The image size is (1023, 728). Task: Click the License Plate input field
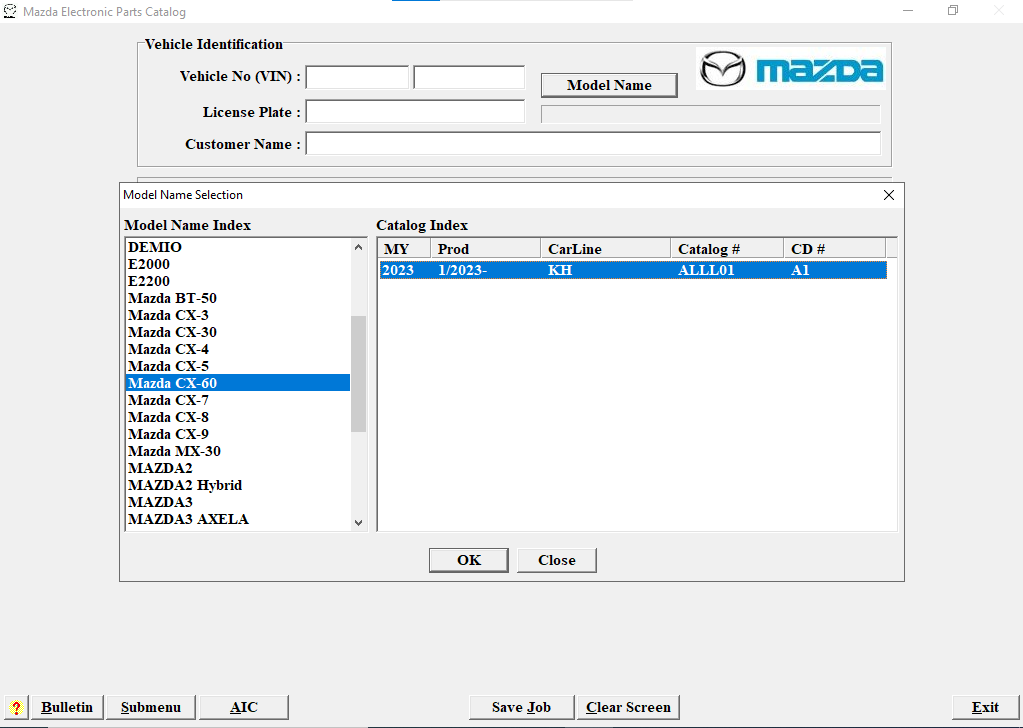(x=416, y=112)
